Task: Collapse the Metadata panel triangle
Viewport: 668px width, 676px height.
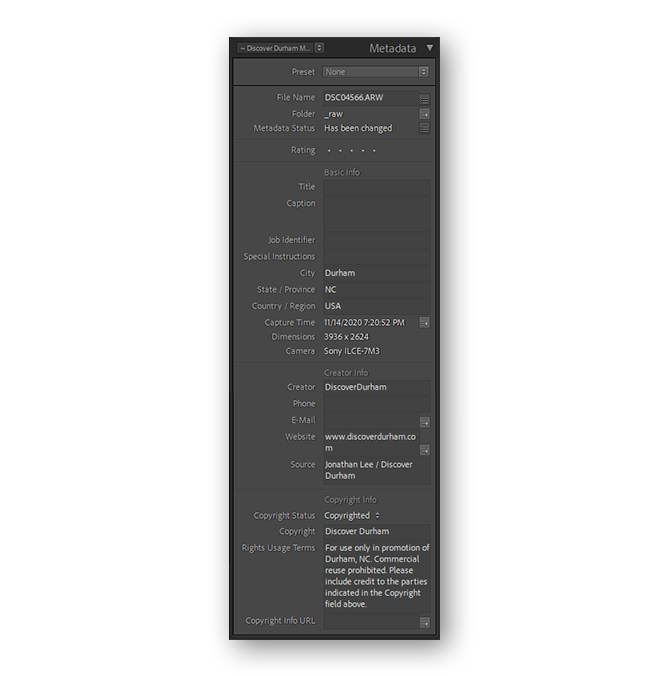Action: pyautogui.click(x=430, y=48)
